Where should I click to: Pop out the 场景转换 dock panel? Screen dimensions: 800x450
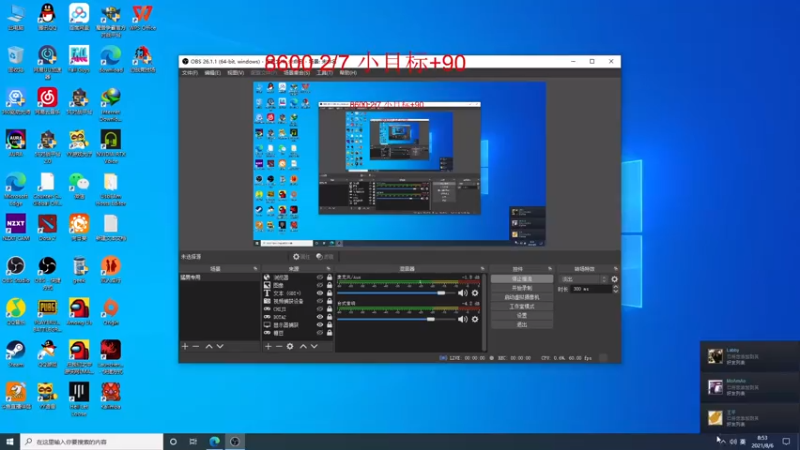pyautogui.click(x=615, y=269)
